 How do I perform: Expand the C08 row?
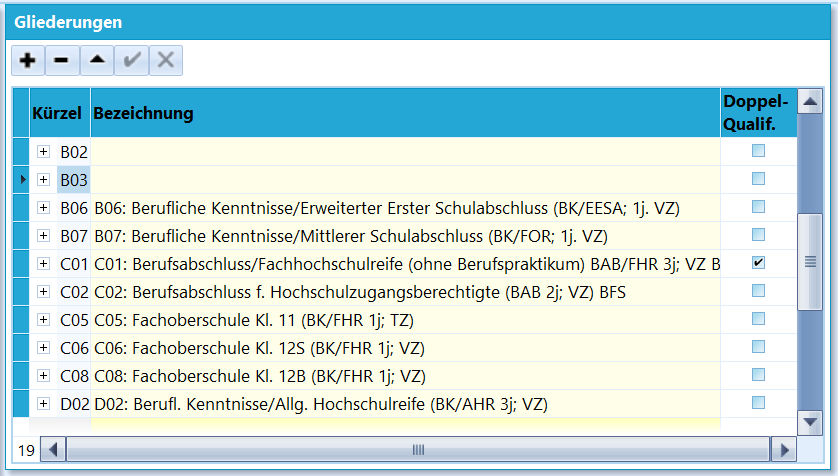[43, 376]
